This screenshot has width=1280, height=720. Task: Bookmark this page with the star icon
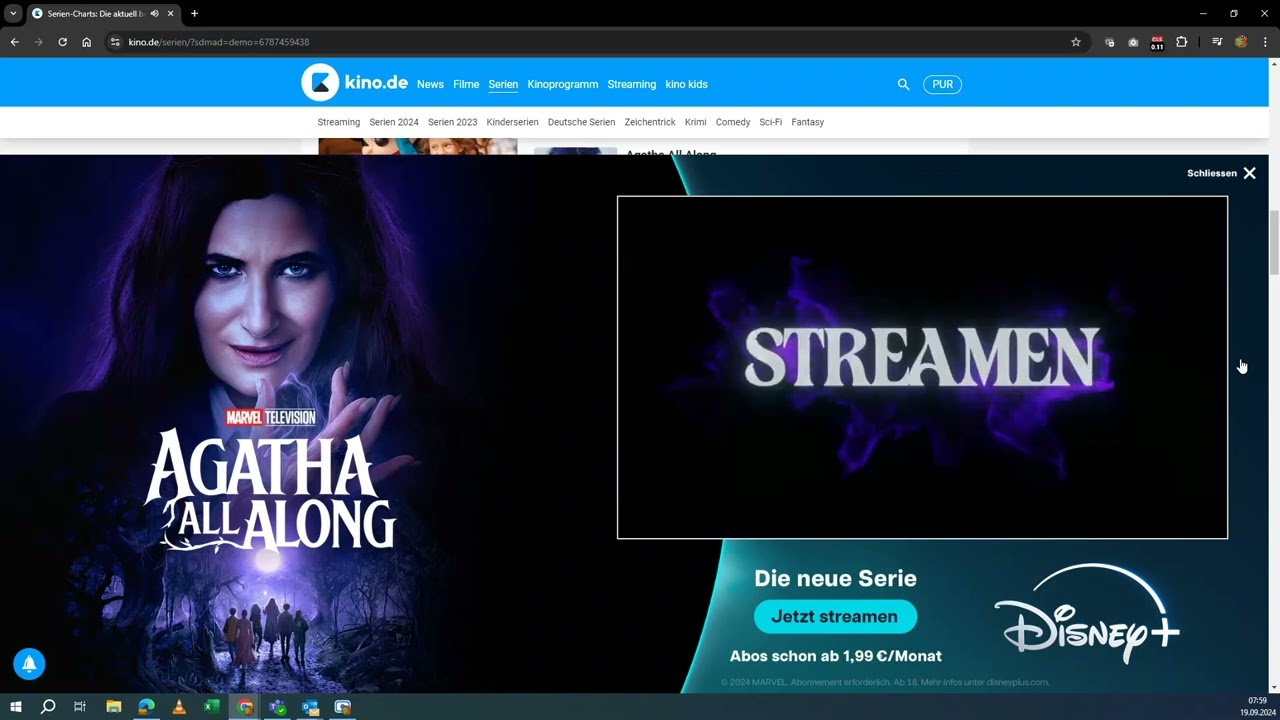tap(1076, 42)
